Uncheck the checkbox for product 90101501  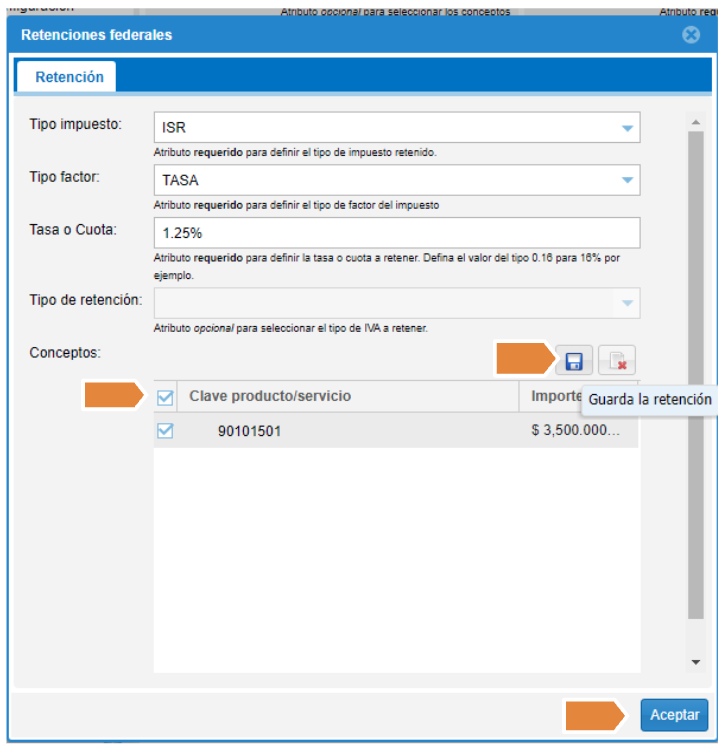(x=165, y=431)
